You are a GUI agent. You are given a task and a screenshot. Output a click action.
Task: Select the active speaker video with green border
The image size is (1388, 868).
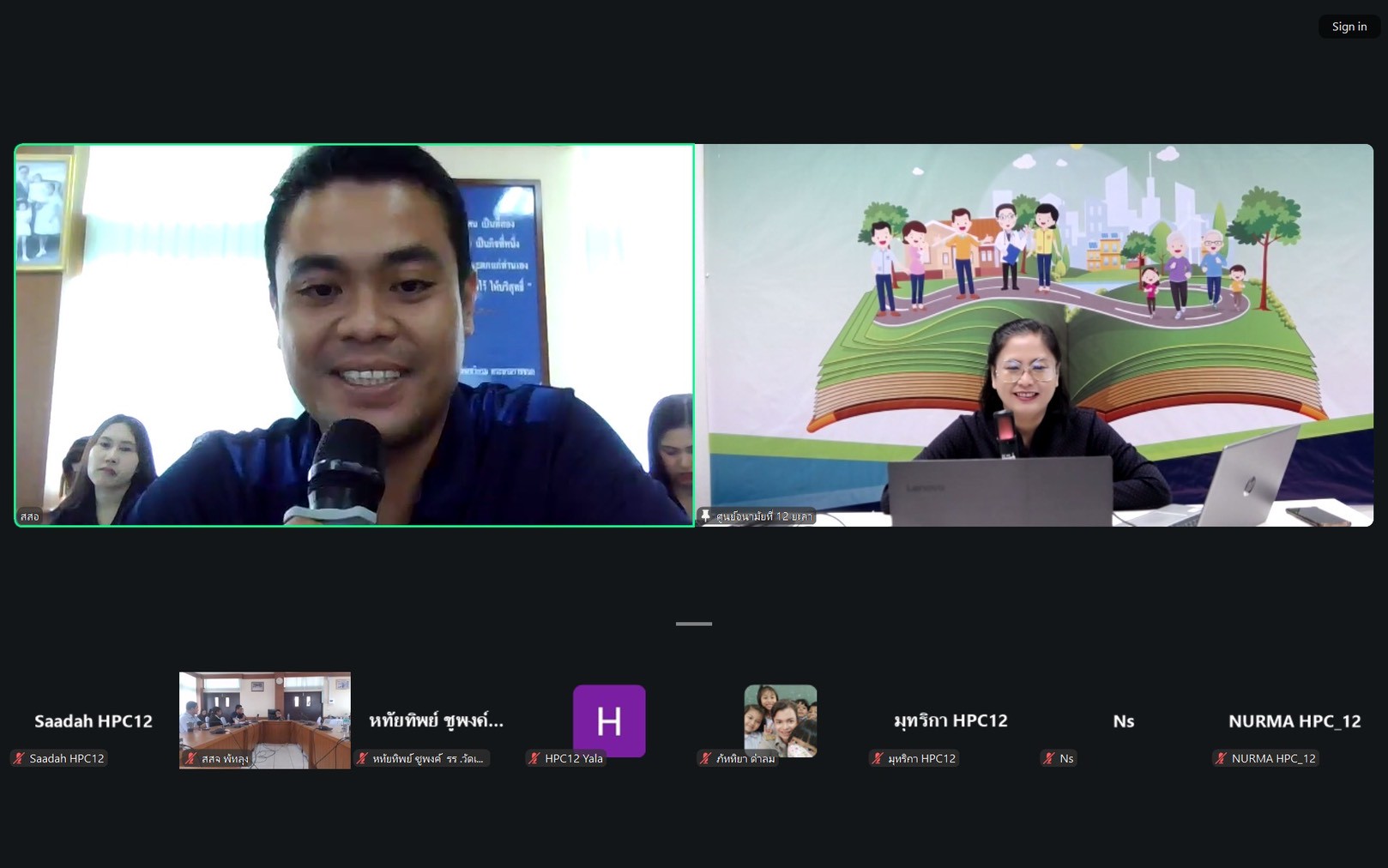click(x=353, y=335)
